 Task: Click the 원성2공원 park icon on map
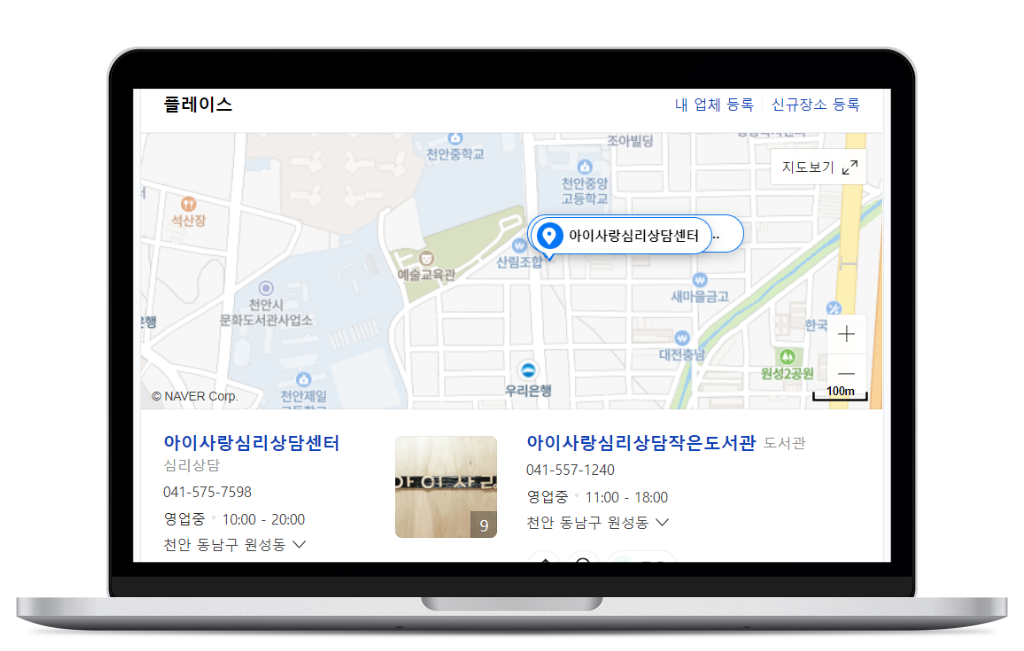(x=787, y=357)
